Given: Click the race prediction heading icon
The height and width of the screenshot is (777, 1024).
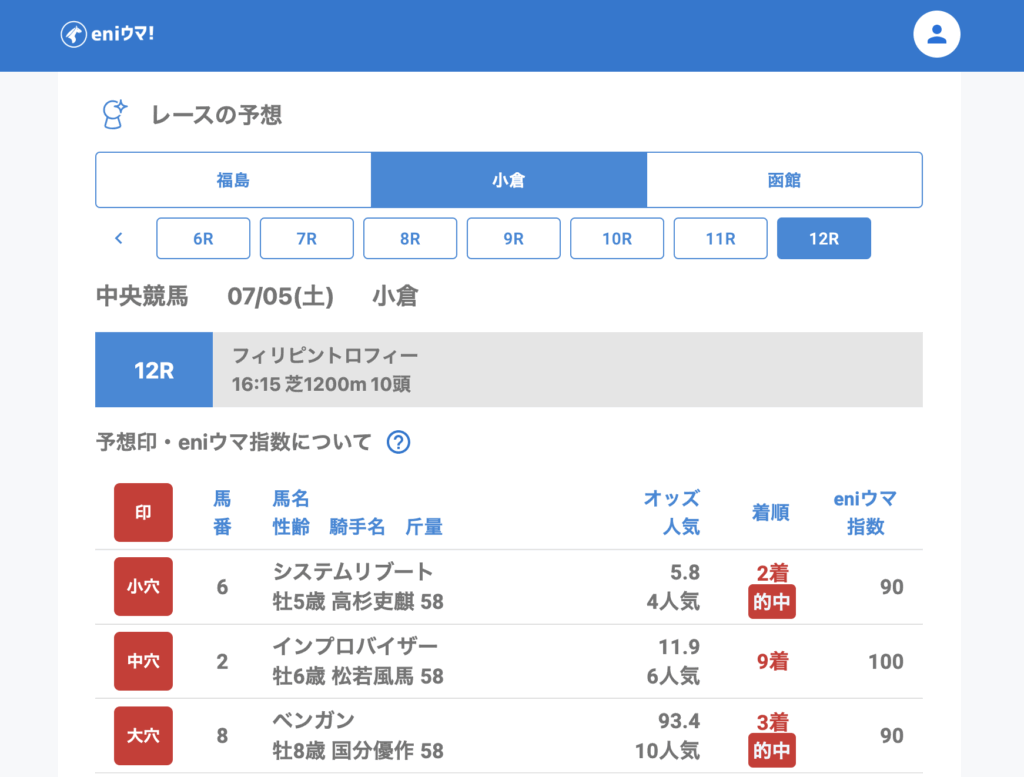Looking at the screenshot, I should click(115, 114).
